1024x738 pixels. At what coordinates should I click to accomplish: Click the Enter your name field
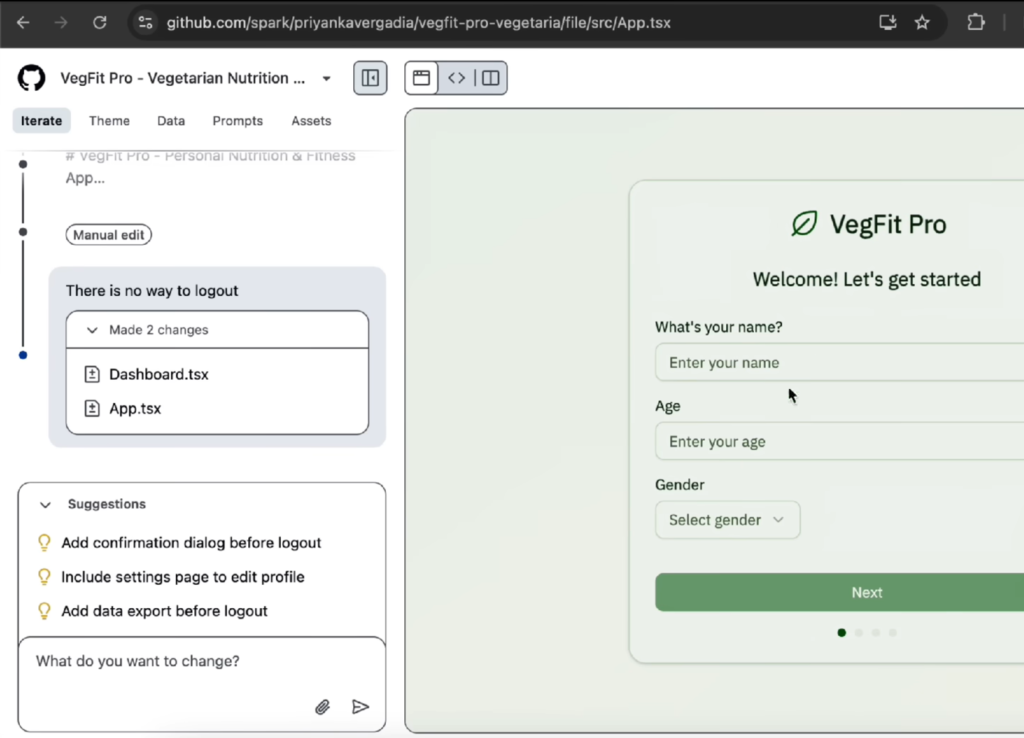coord(840,363)
